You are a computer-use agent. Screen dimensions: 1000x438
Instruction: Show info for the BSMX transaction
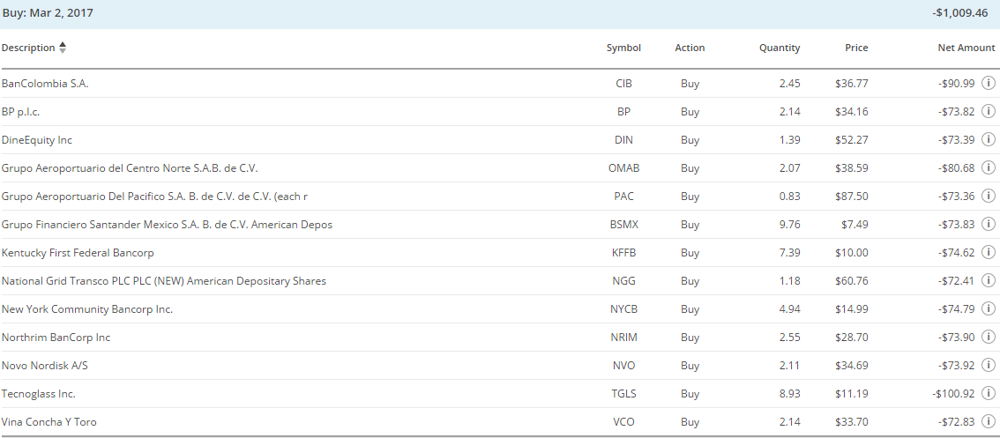[988, 224]
